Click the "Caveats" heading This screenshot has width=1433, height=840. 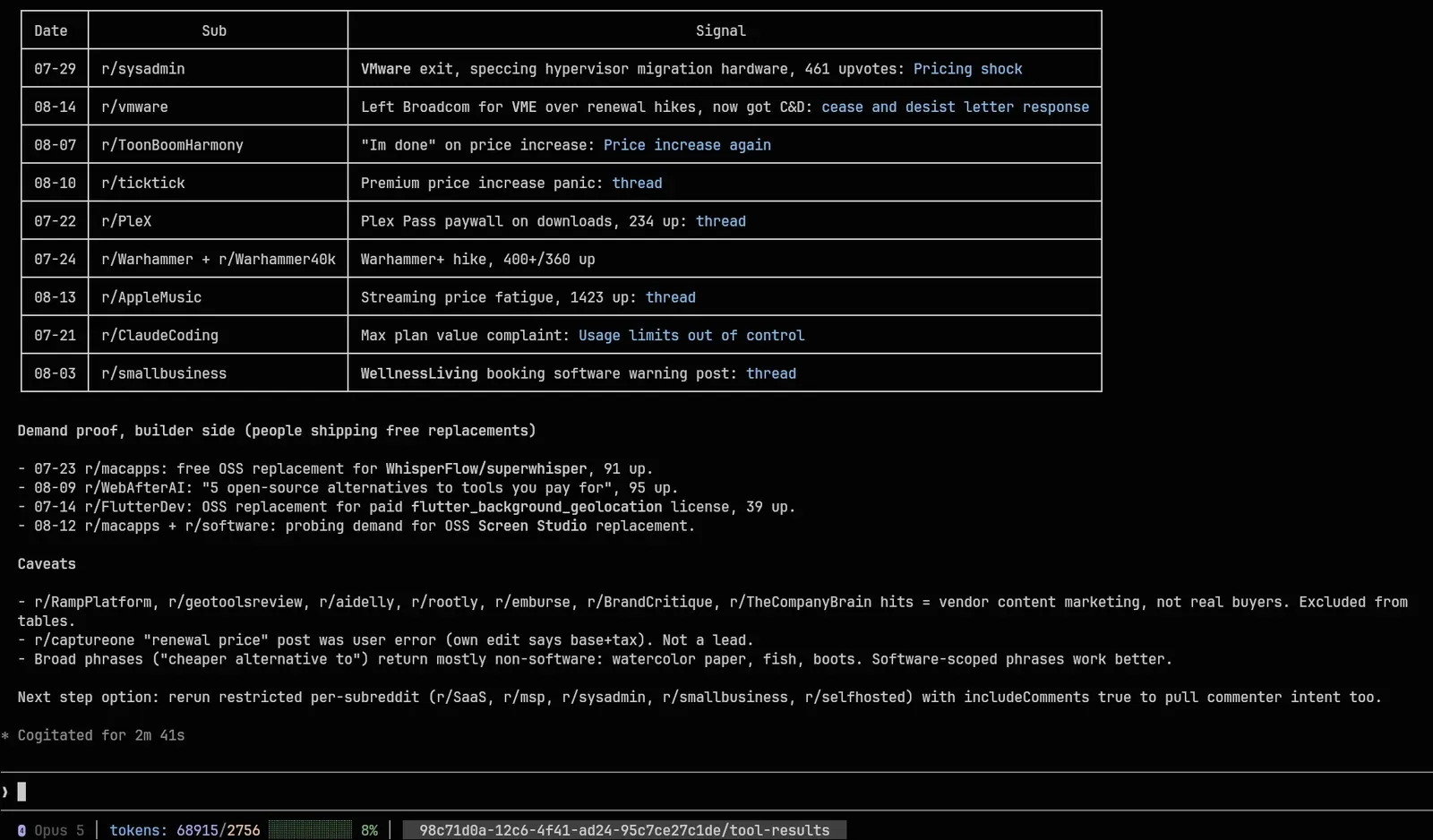[47, 564]
